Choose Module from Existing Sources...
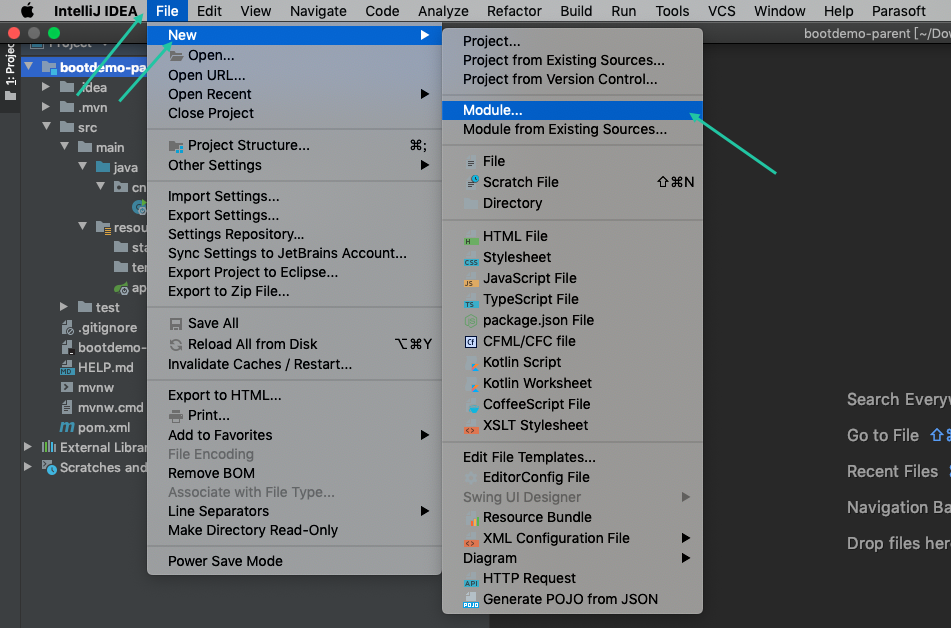The height and width of the screenshot is (628, 951). (573, 130)
